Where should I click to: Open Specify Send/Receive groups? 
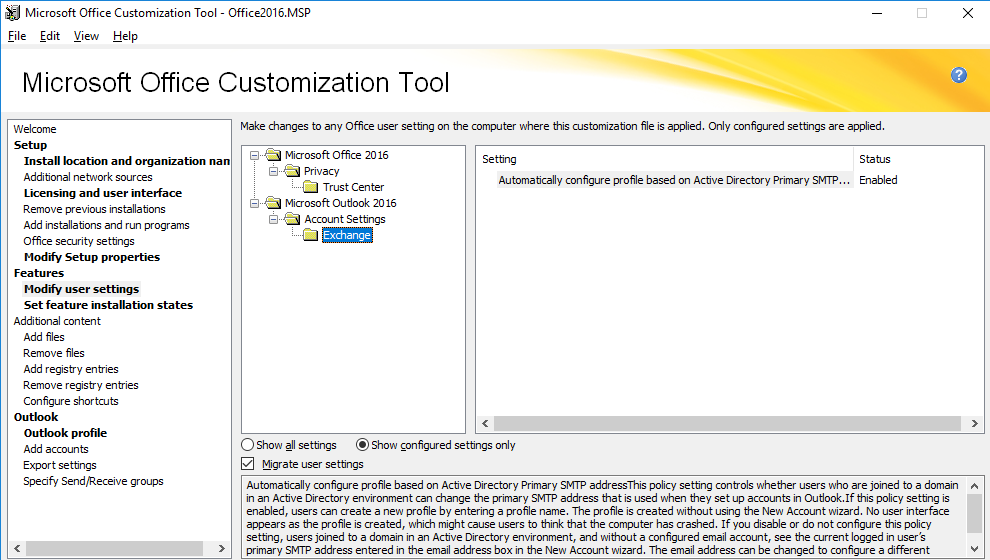(x=93, y=481)
